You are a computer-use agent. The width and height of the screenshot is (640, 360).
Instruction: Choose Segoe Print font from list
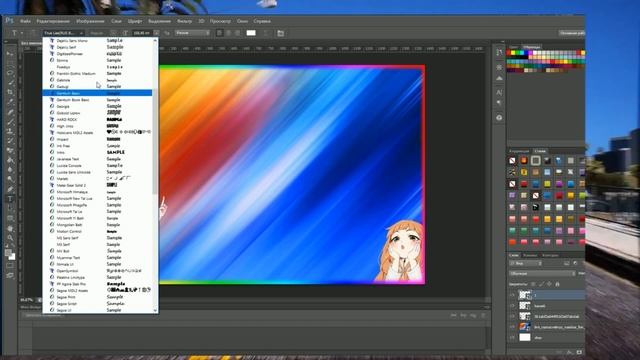click(x=98, y=297)
